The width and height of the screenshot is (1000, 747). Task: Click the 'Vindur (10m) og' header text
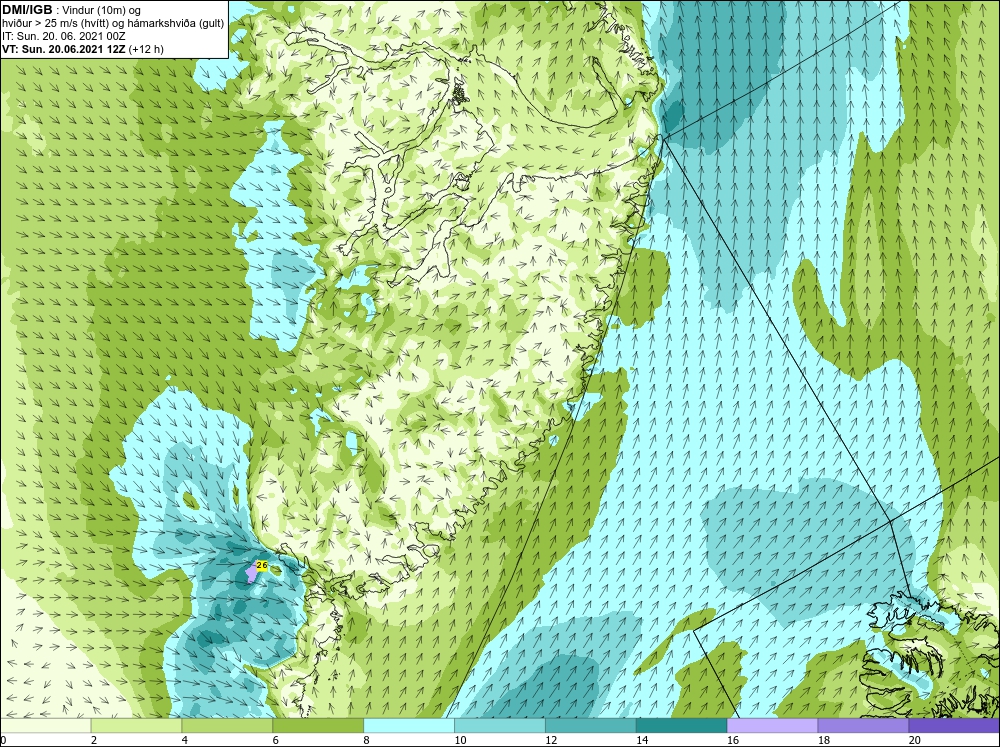[103, 10]
